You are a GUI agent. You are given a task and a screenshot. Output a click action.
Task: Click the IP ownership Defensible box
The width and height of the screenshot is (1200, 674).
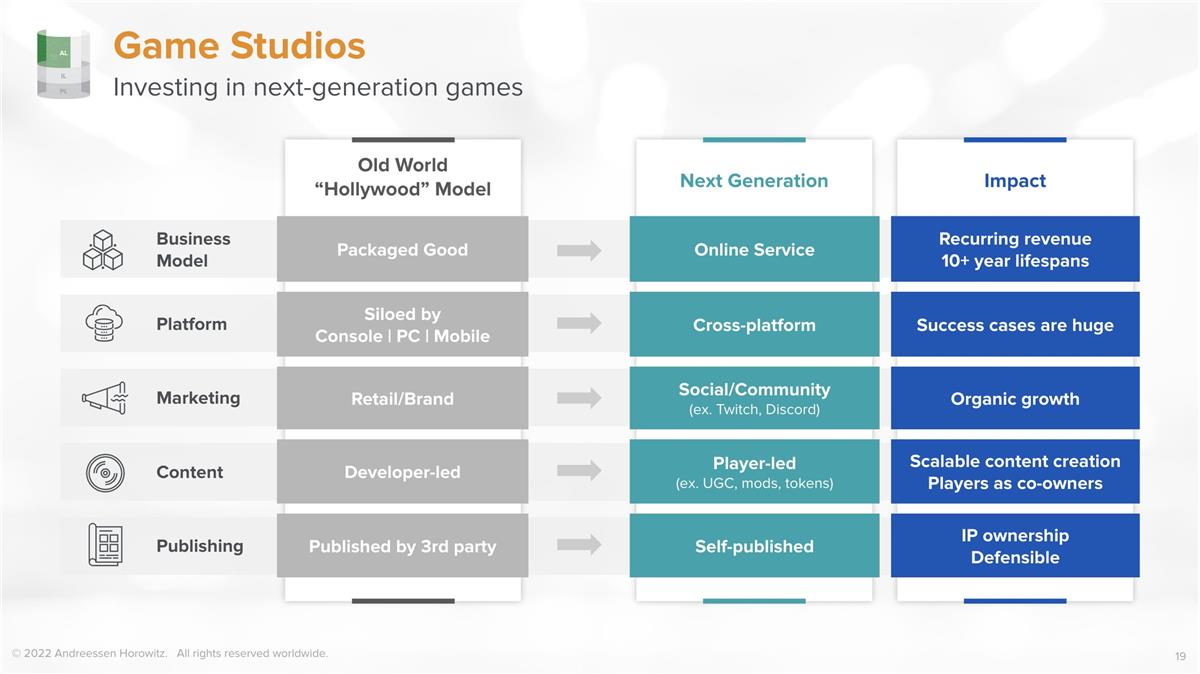pyautogui.click(x=1014, y=546)
